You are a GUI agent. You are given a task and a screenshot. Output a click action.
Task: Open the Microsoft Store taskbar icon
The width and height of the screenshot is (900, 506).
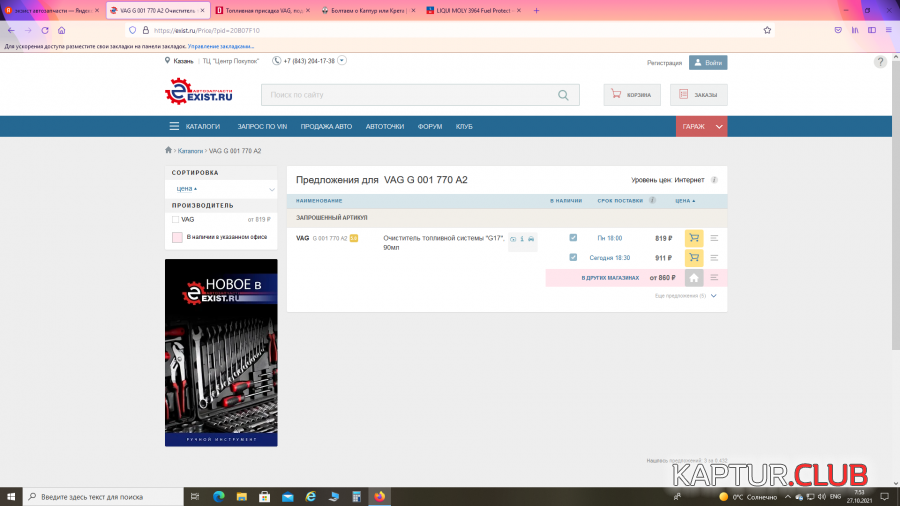pyautogui.click(x=265, y=496)
